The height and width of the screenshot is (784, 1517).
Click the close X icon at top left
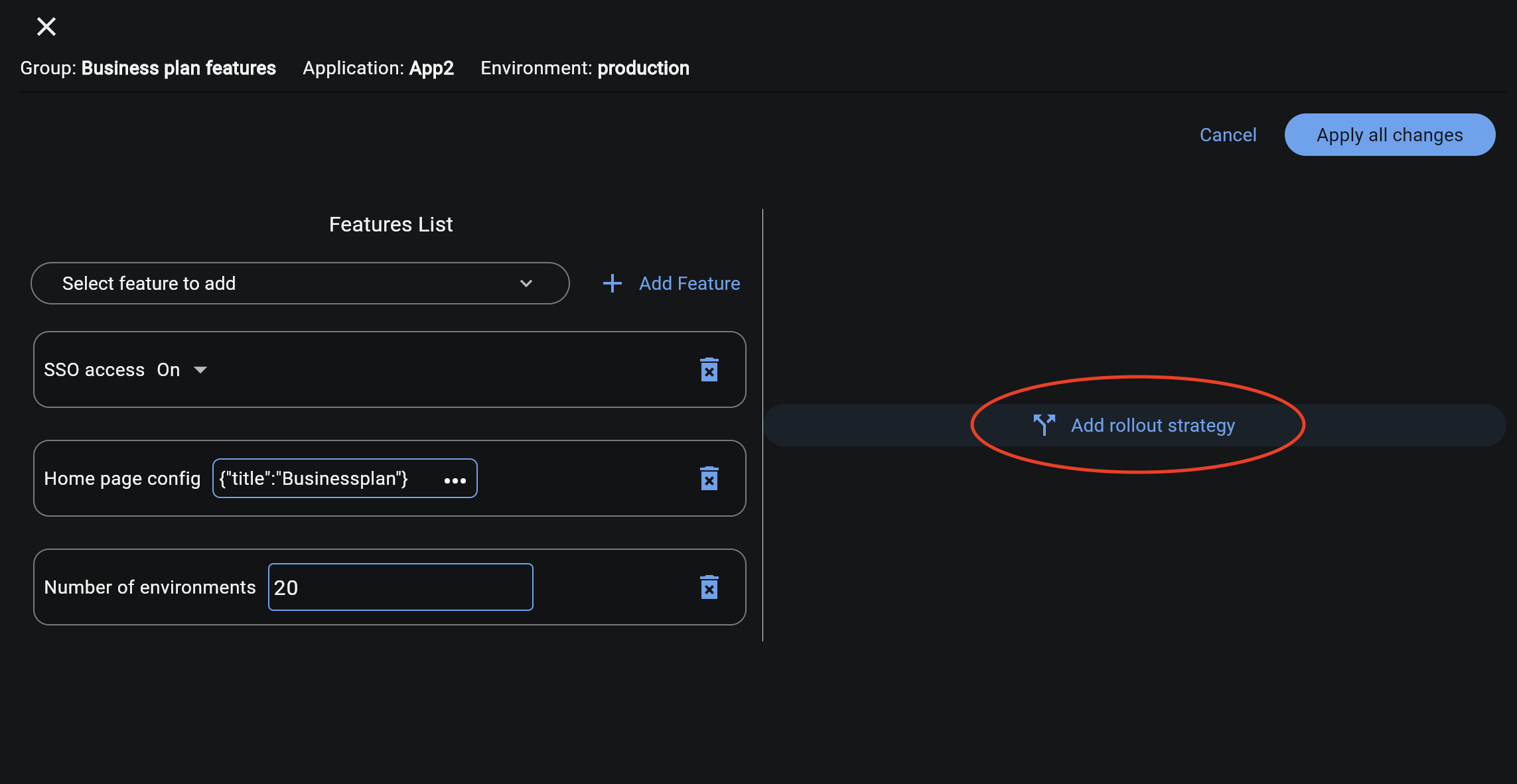coord(46,25)
